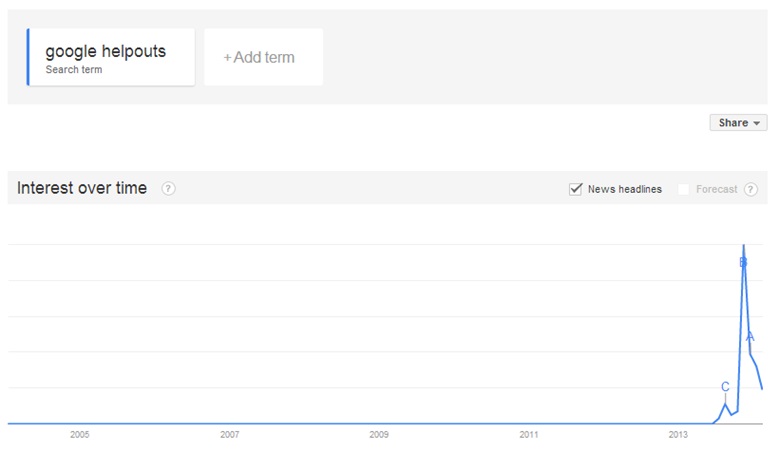Click the 2005 axis label

pyautogui.click(x=80, y=435)
